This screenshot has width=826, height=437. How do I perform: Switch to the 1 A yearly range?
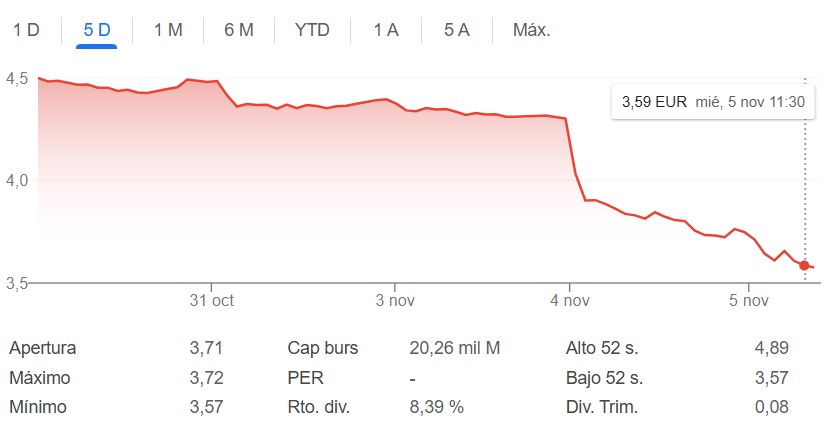tap(386, 30)
